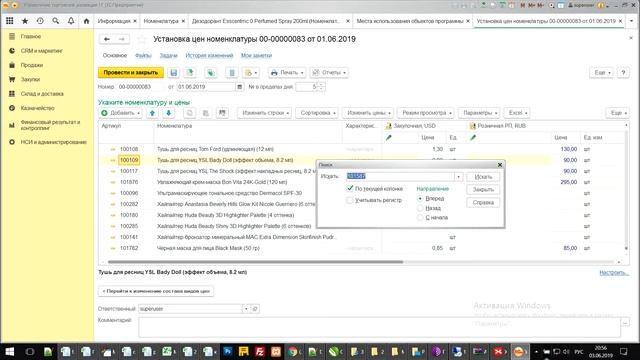Click Справка button in search dialog

click(483, 202)
